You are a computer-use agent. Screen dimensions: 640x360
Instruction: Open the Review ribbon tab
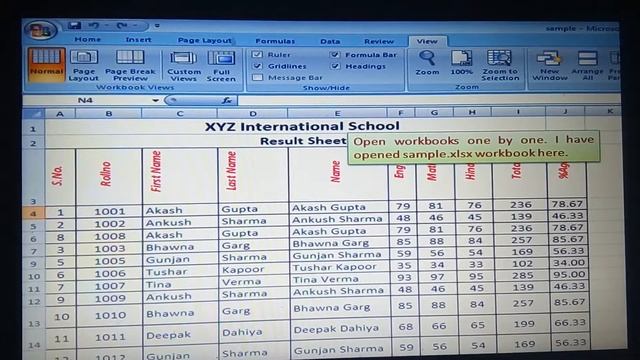(x=379, y=42)
